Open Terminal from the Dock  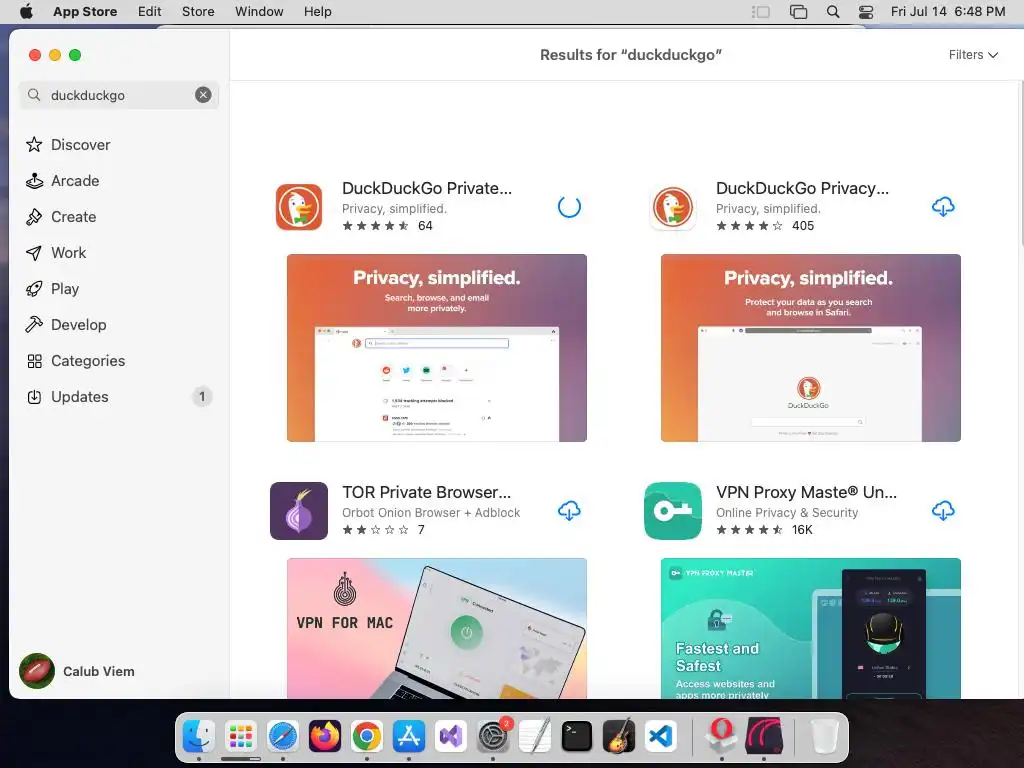[577, 737]
